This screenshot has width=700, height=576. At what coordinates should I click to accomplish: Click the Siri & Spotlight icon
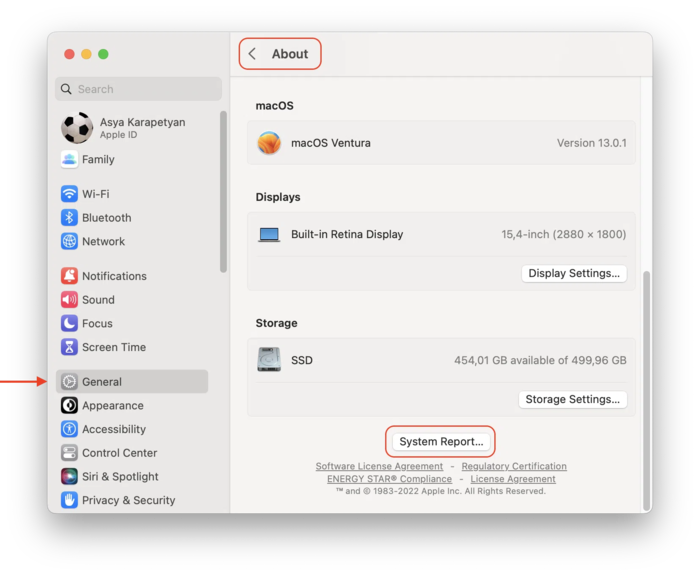click(69, 477)
